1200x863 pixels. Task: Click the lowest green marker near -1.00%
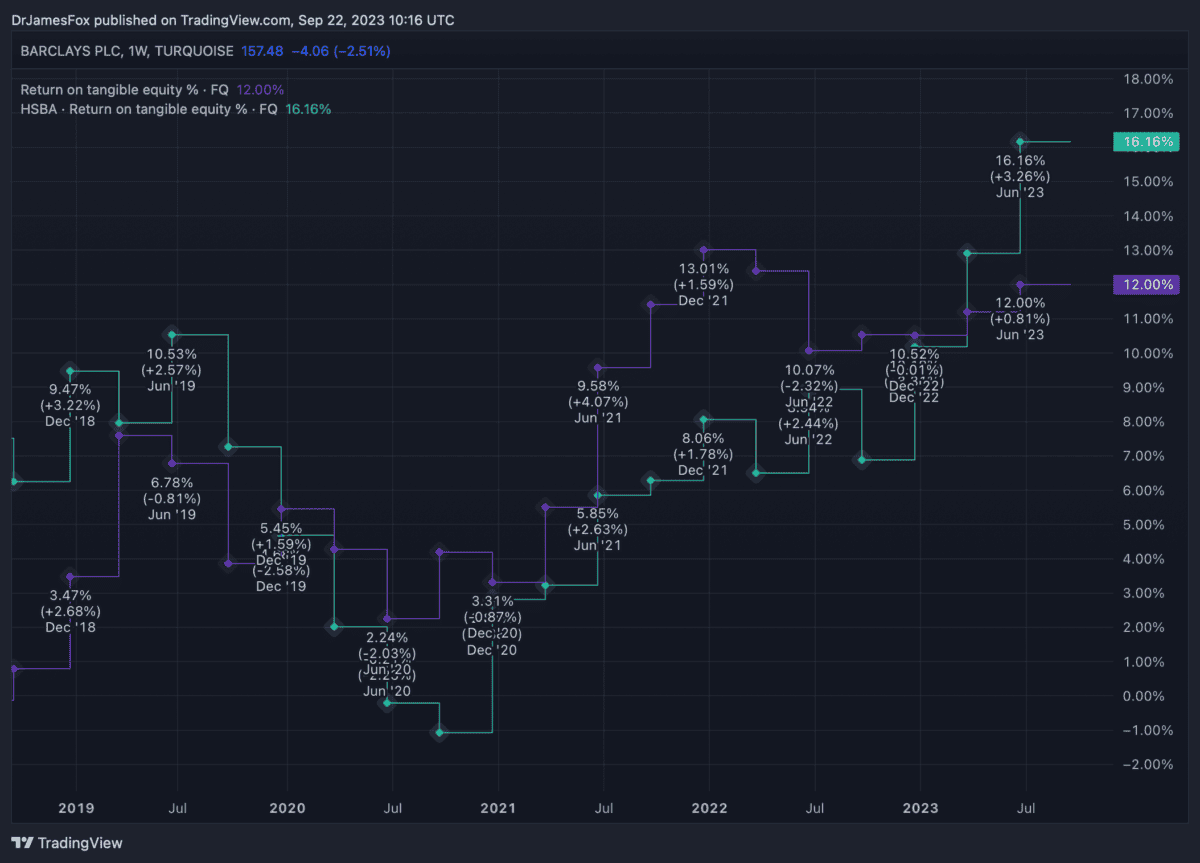click(x=439, y=733)
